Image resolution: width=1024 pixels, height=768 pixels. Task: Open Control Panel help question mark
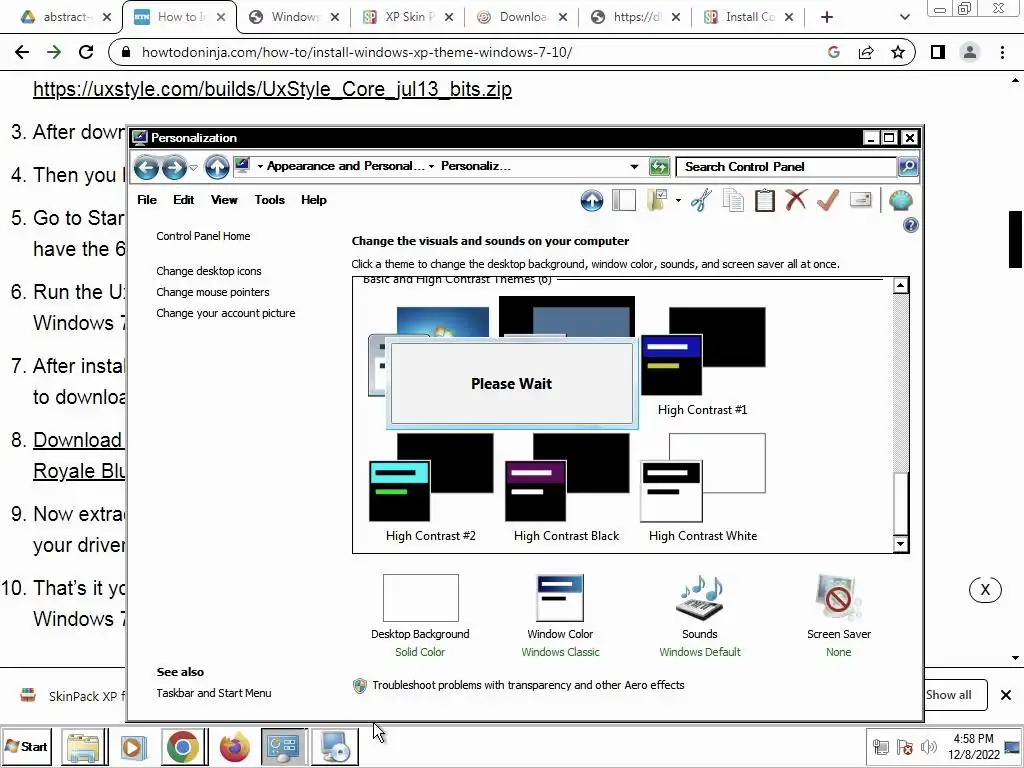click(x=910, y=225)
